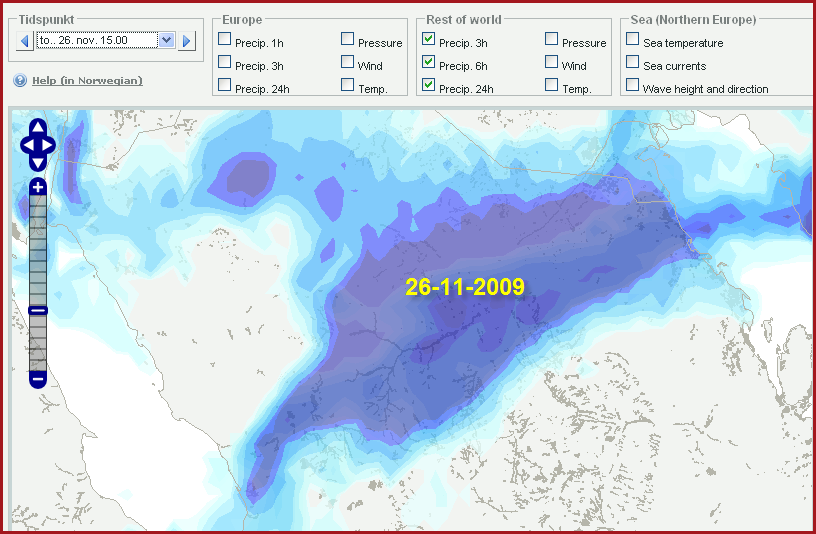This screenshot has width=816, height=534.
Task: Enable Sea temperature checkbox
Action: coord(632,39)
